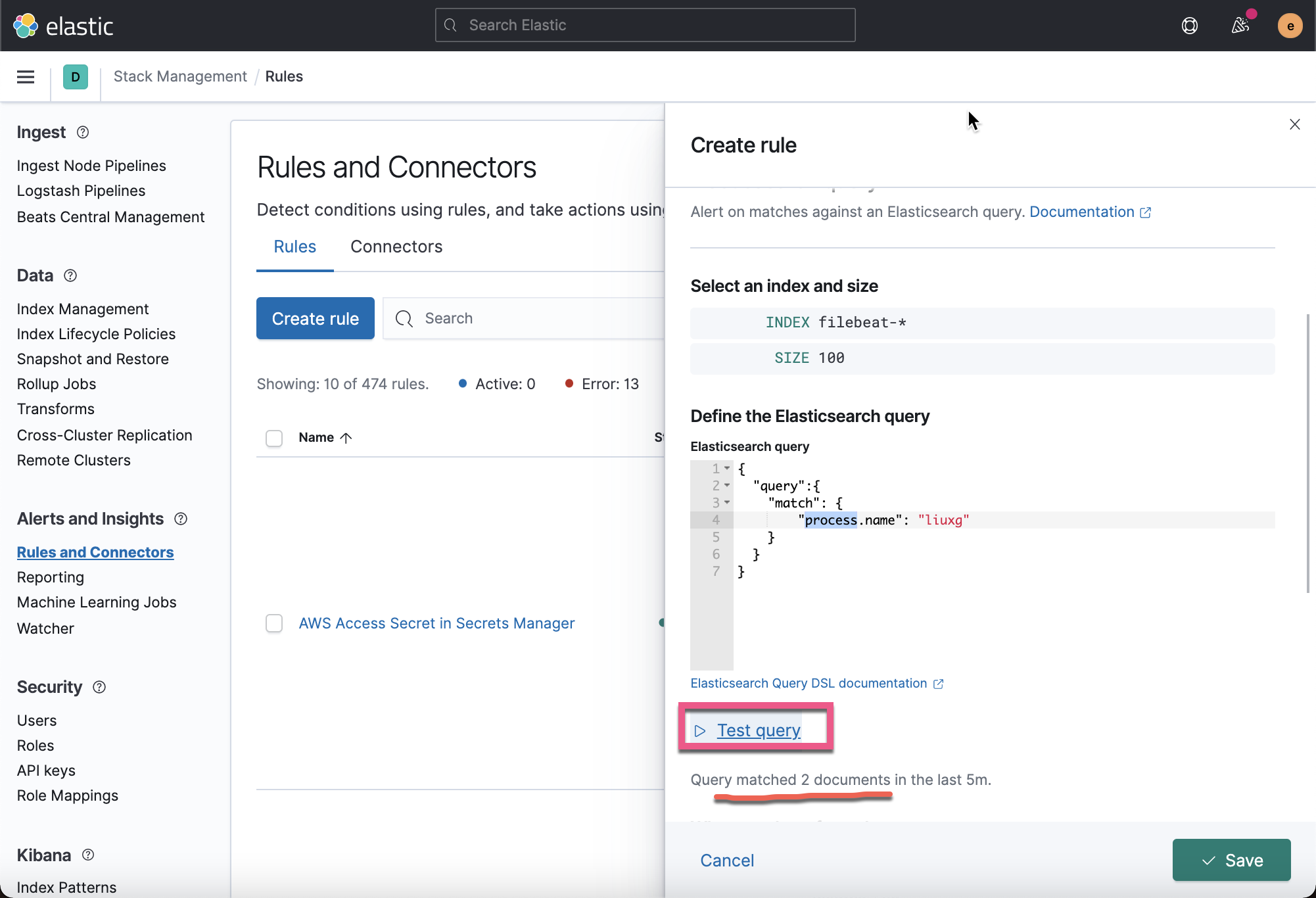Image resolution: width=1316 pixels, height=898 pixels.
Task: Run the Test query link
Action: 758,730
